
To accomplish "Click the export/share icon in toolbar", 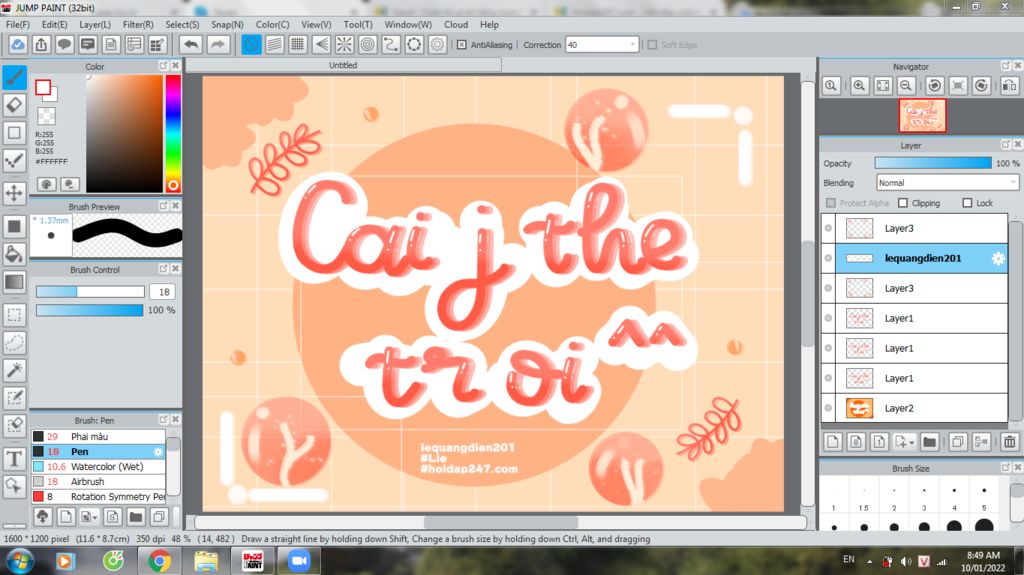I will [x=41, y=44].
